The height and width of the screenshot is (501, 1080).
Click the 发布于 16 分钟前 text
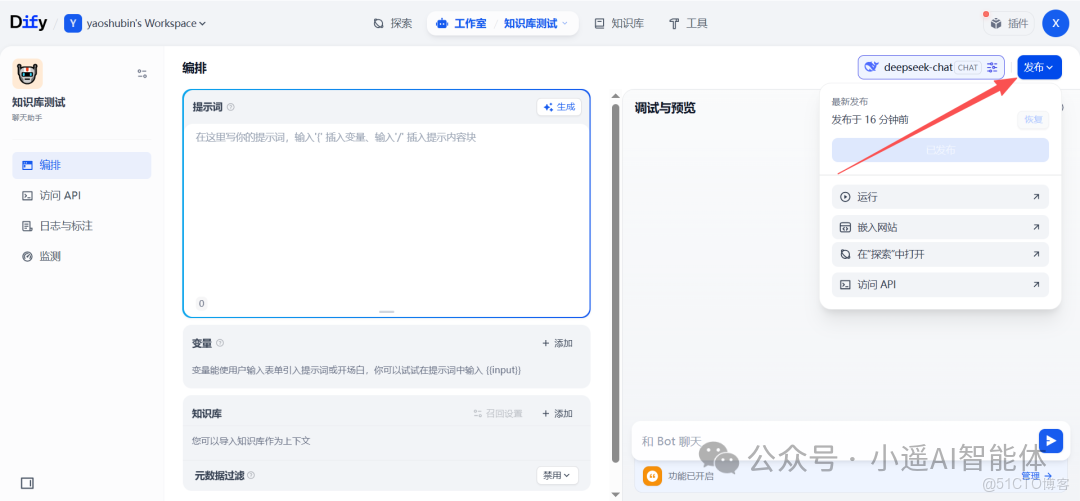point(869,119)
